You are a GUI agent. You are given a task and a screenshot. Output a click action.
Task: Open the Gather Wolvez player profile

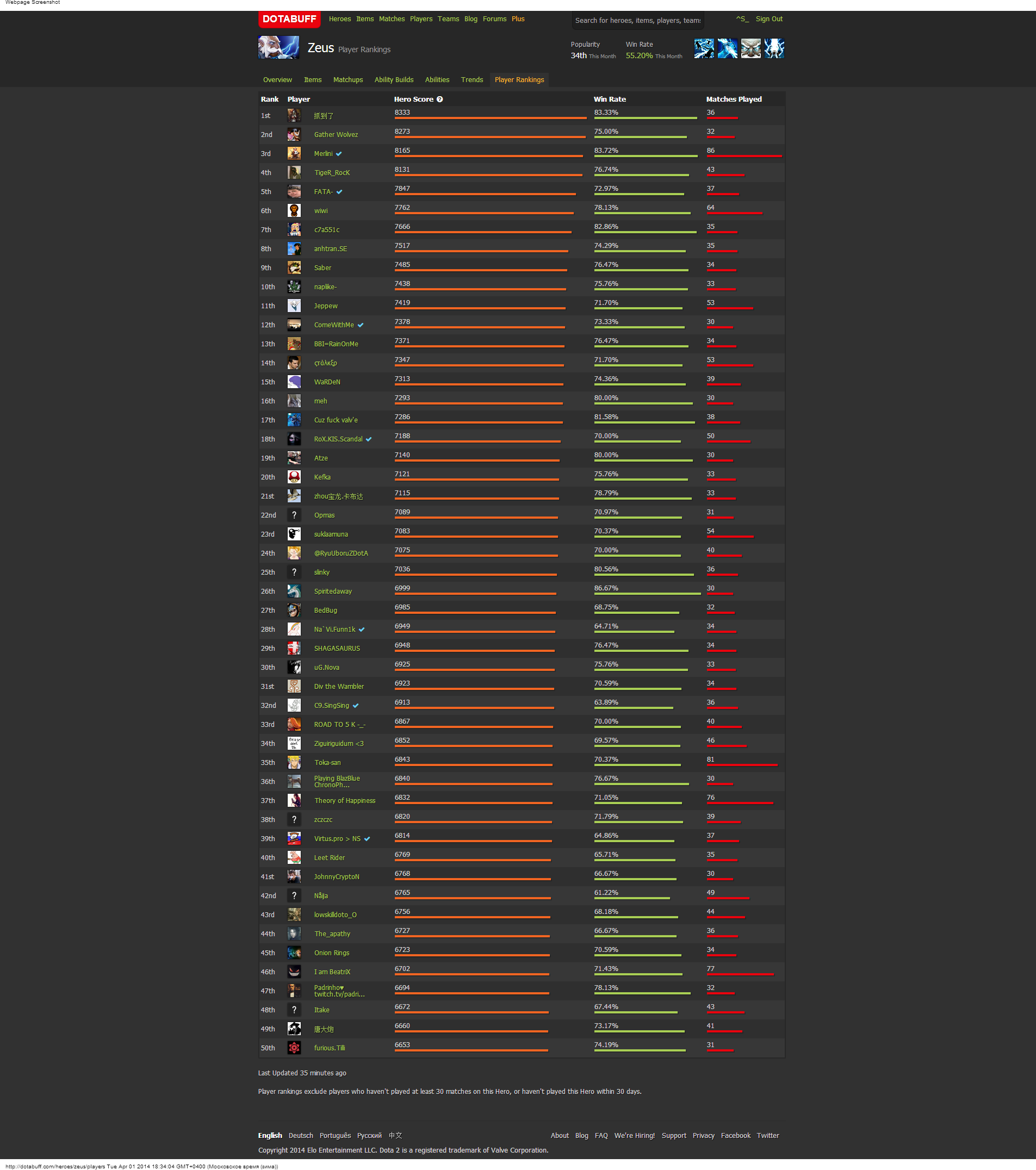coord(336,135)
